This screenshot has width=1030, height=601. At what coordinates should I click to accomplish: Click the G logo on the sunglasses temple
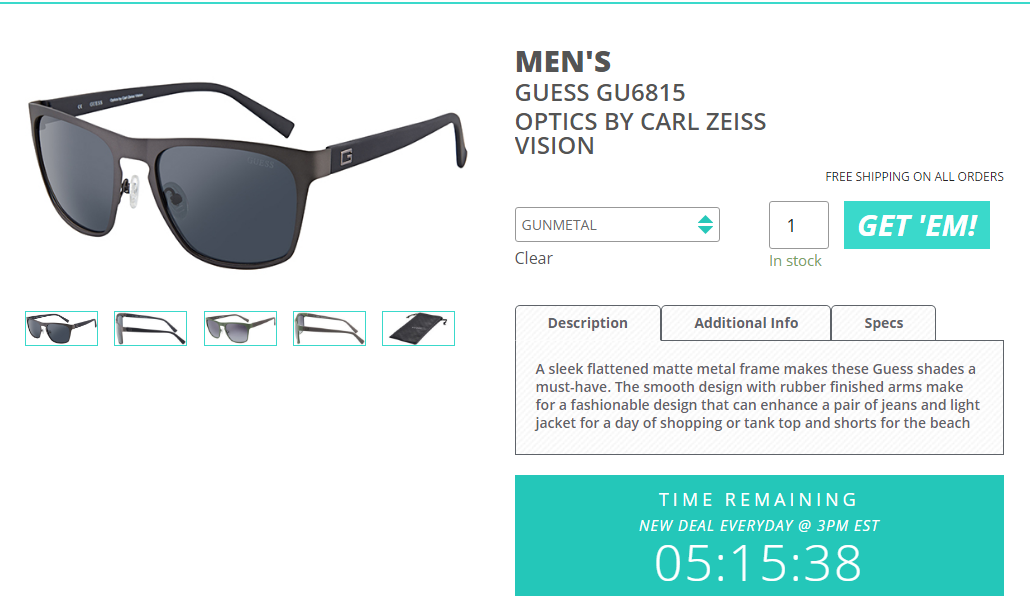click(x=345, y=157)
